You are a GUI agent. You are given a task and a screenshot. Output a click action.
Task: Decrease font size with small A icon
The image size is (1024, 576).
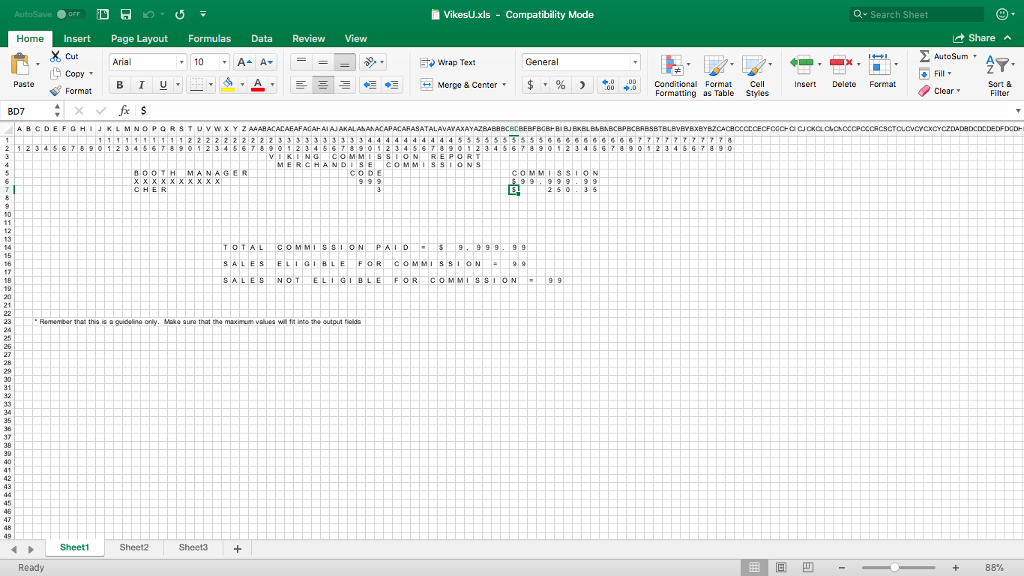(266, 62)
